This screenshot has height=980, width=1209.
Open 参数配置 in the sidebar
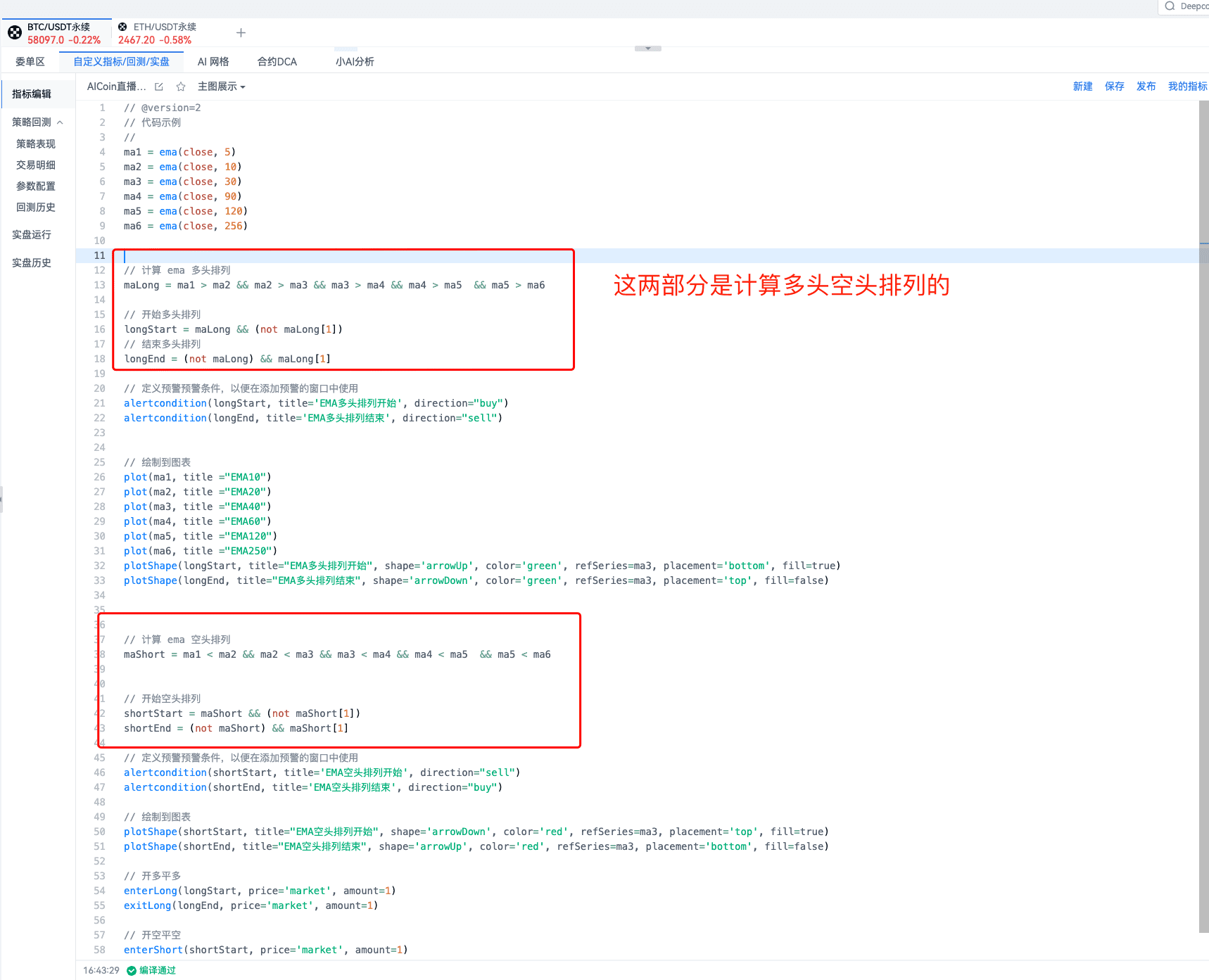click(x=36, y=186)
